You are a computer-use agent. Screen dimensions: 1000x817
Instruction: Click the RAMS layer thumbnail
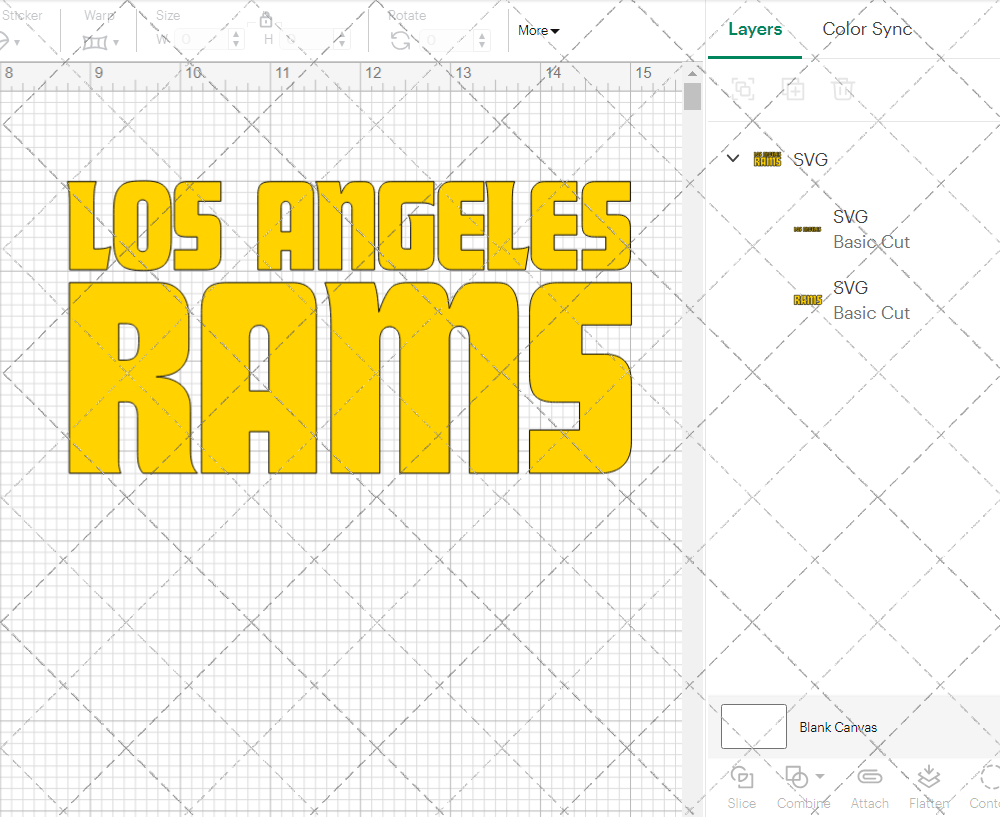click(x=807, y=300)
